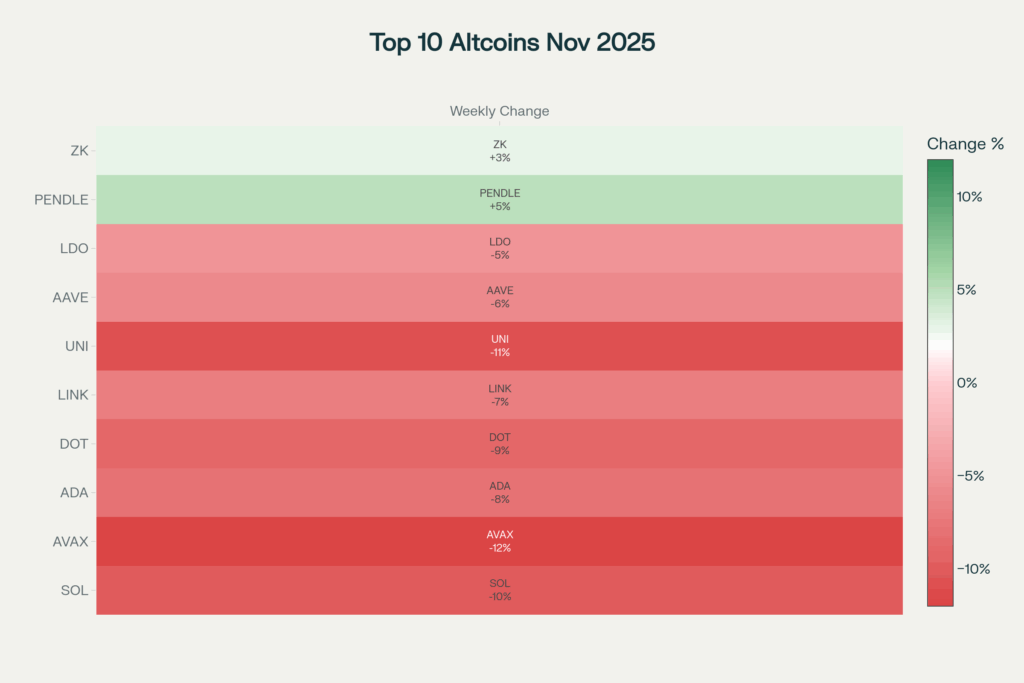Select the PENDLE +5% heatmap cell
This screenshot has width=1024, height=683.
[x=499, y=200]
